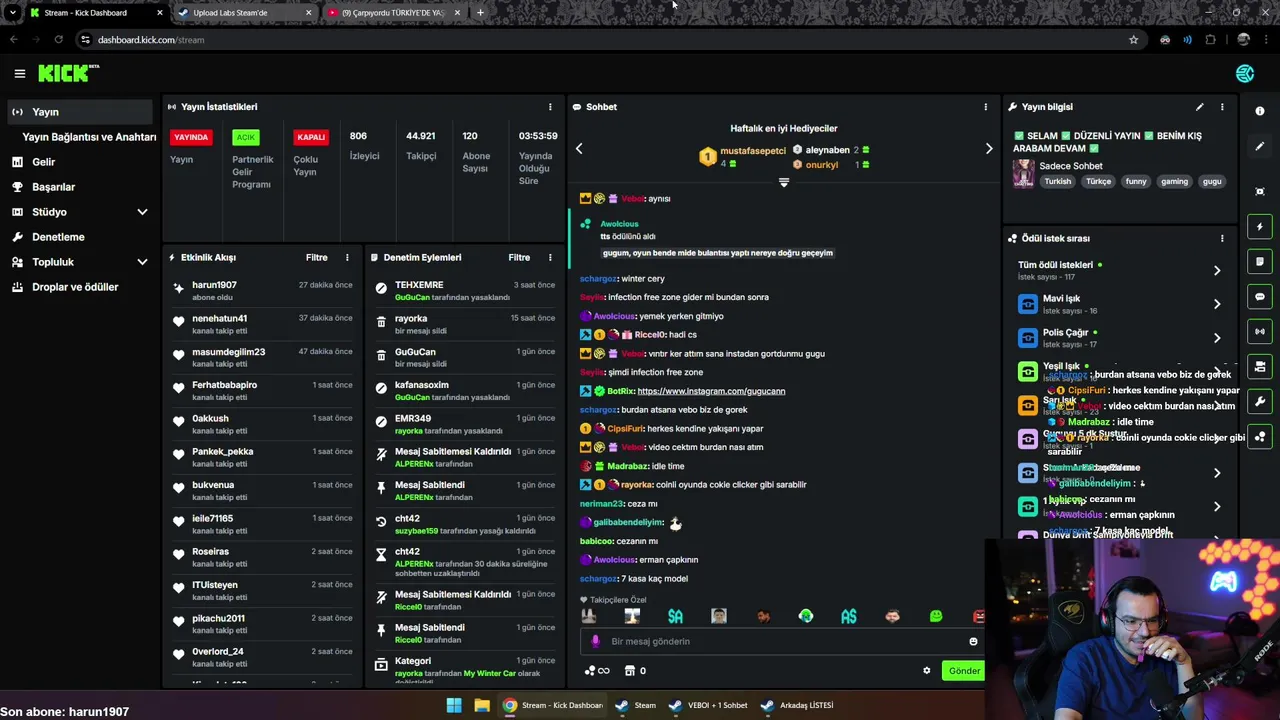Click the gaming stream tag

click(1174, 182)
